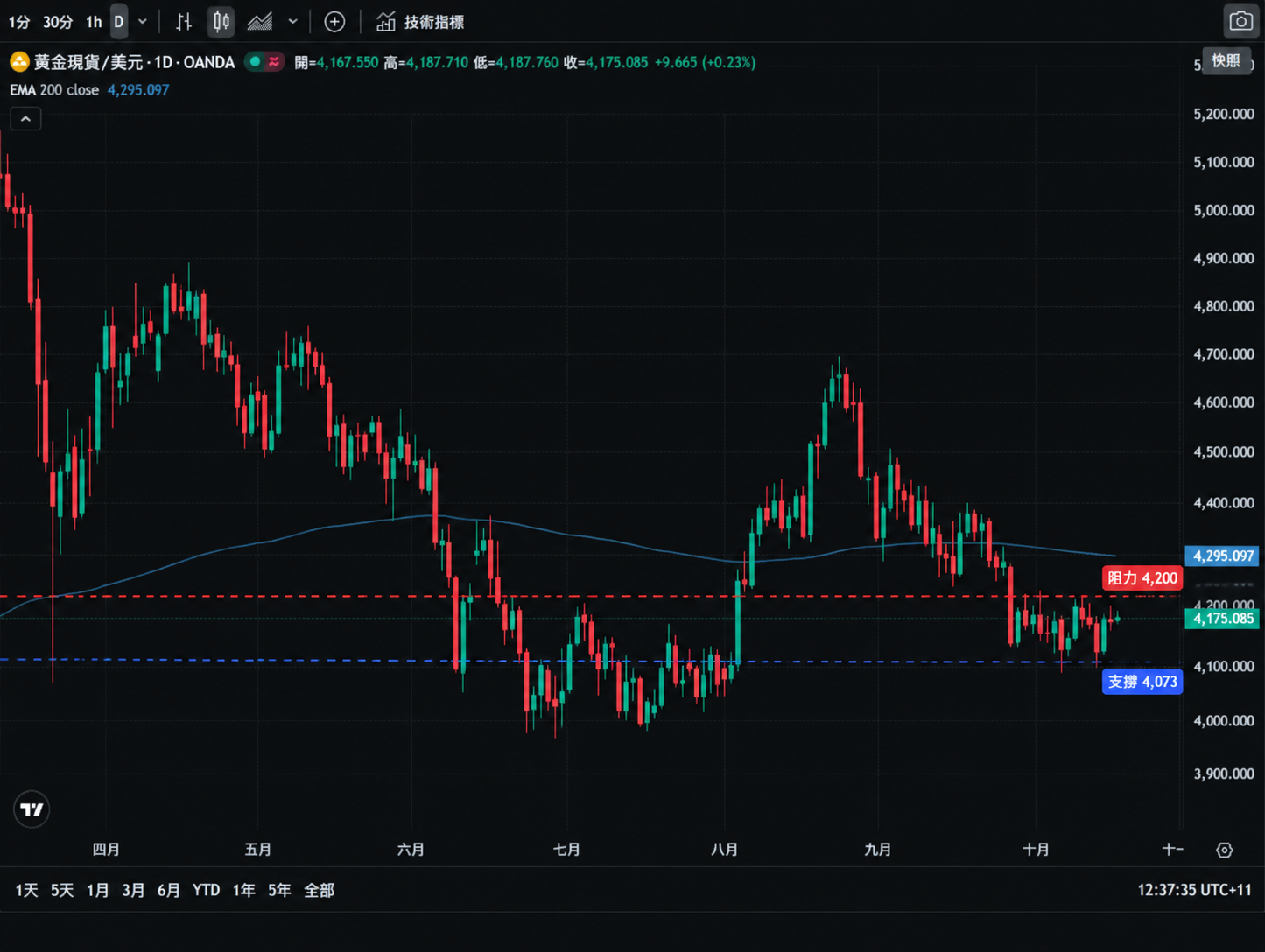
Task: Select the area chart style icon
Action: pyautogui.click(x=260, y=22)
